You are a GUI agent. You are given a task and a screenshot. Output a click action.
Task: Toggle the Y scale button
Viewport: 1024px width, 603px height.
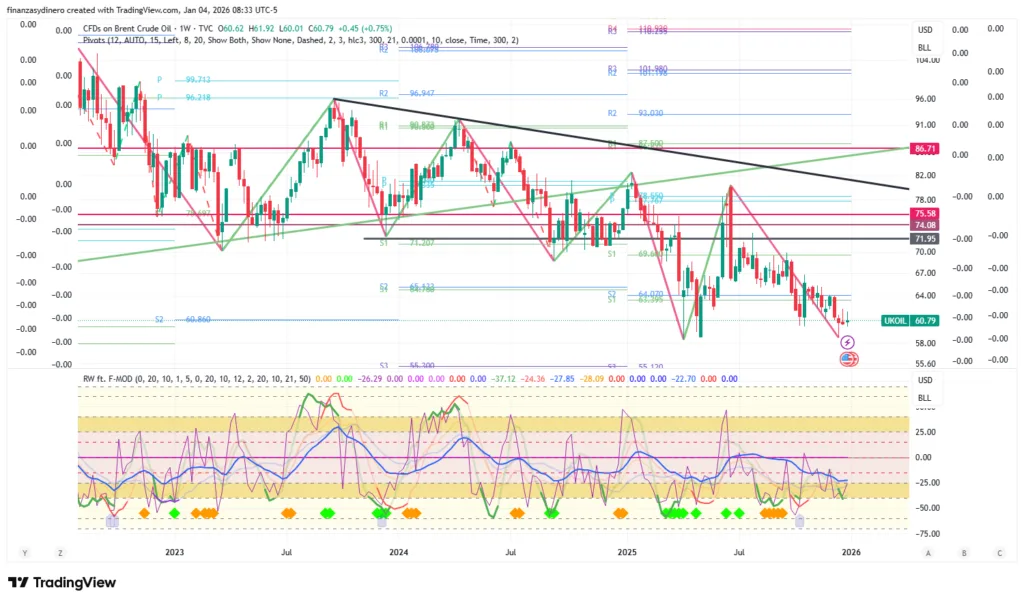25,552
